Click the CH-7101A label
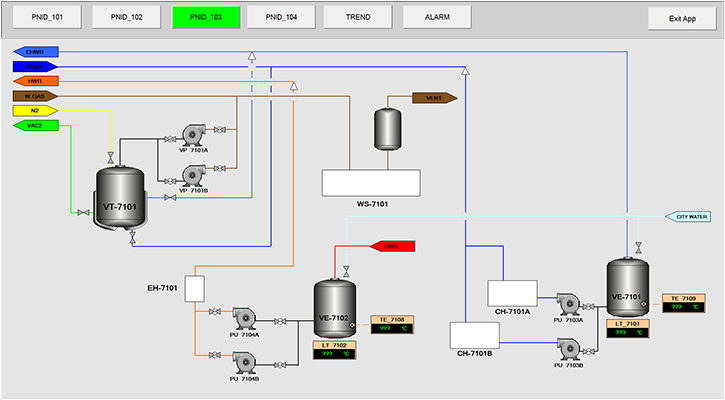The image size is (725, 400). 512,312
